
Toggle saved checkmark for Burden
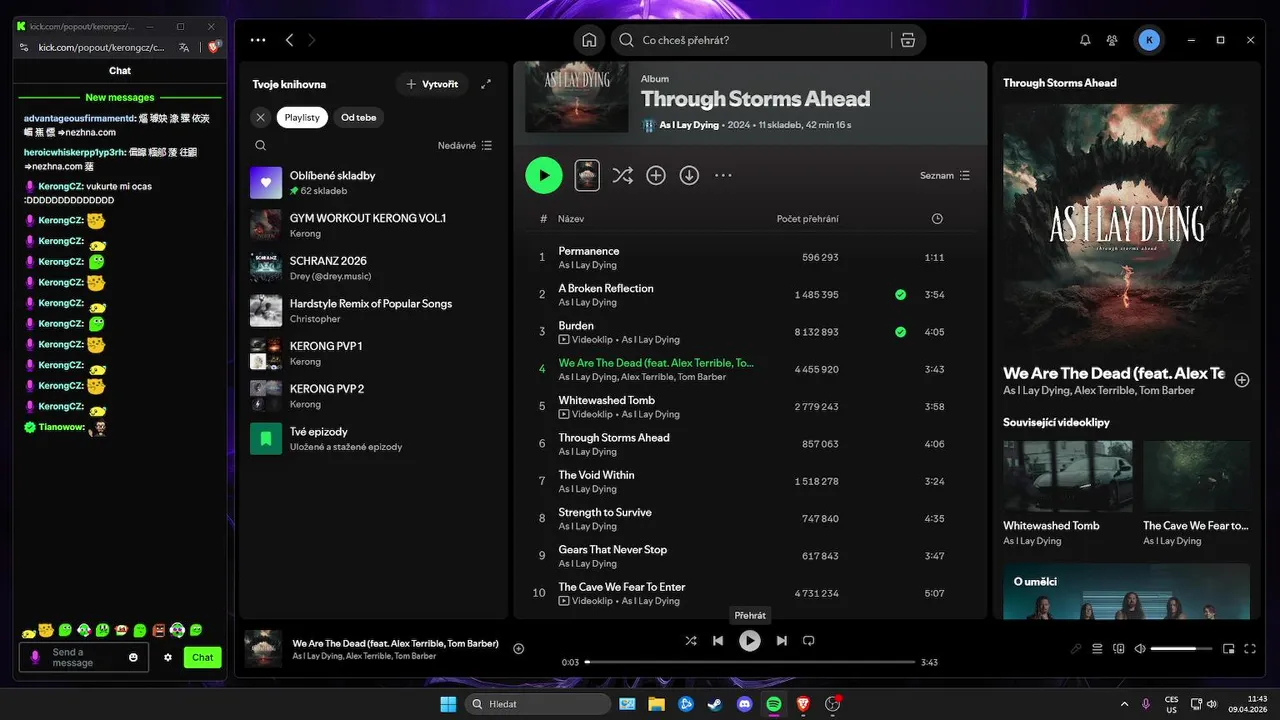901,332
